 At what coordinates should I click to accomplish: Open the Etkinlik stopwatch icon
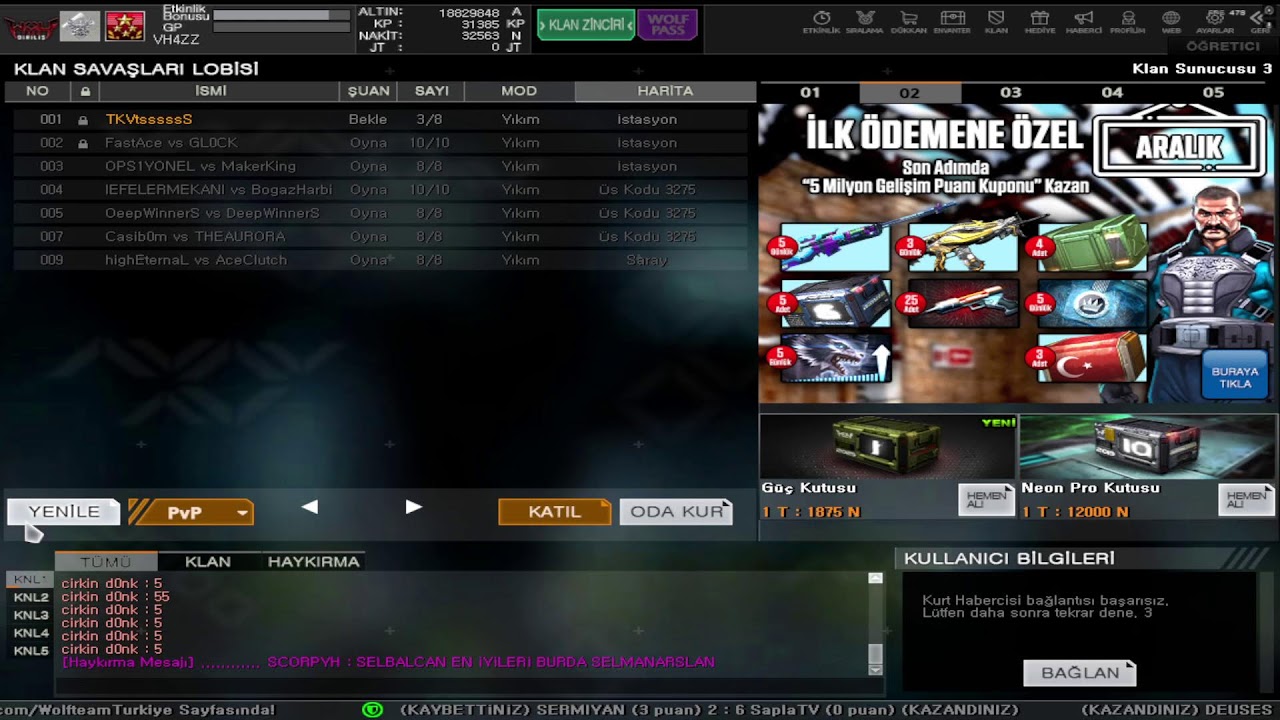click(822, 19)
